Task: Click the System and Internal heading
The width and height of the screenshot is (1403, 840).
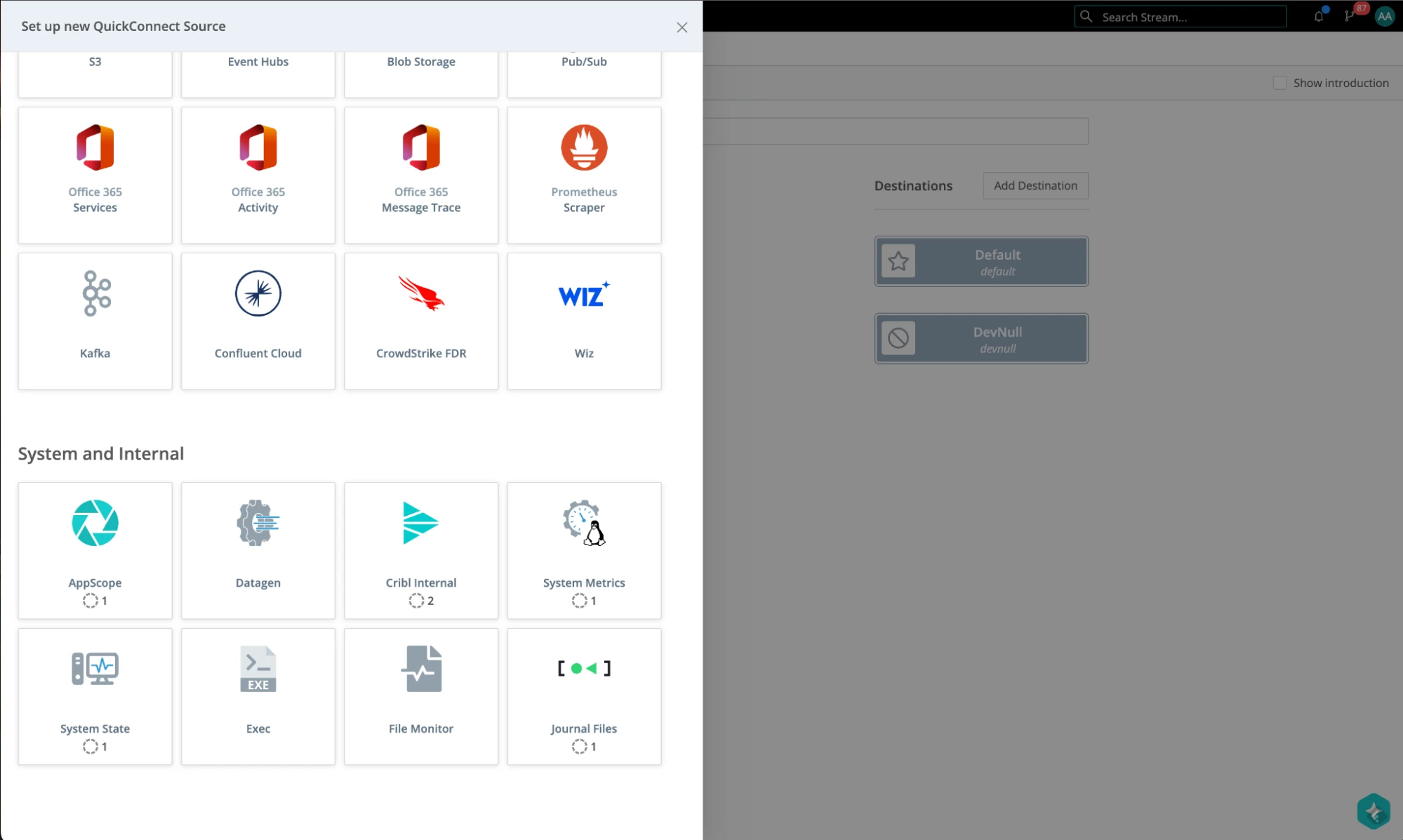Action: coord(101,453)
